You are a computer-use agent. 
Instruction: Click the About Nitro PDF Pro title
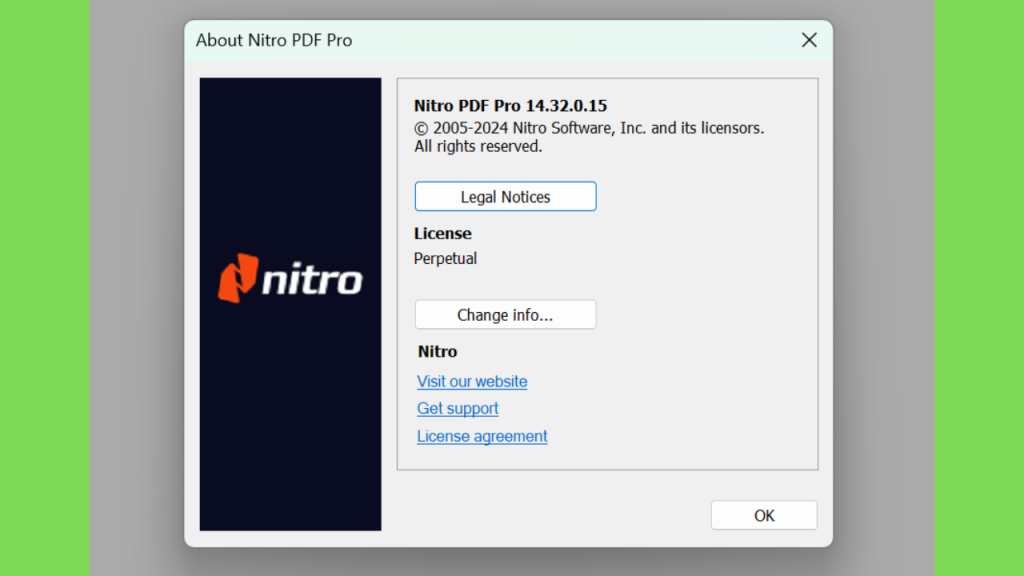coord(274,40)
